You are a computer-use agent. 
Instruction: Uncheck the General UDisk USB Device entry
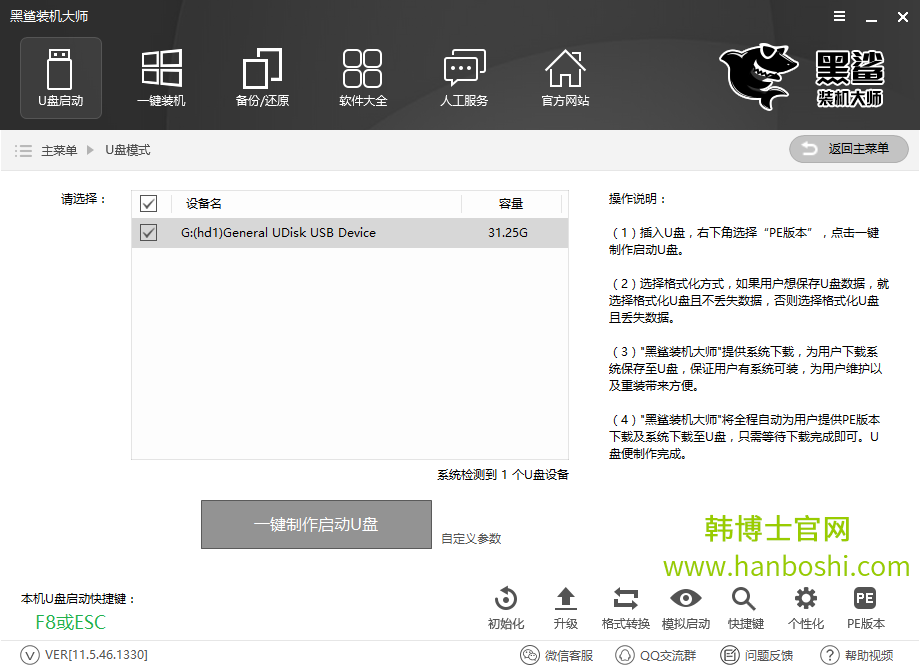(148, 232)
